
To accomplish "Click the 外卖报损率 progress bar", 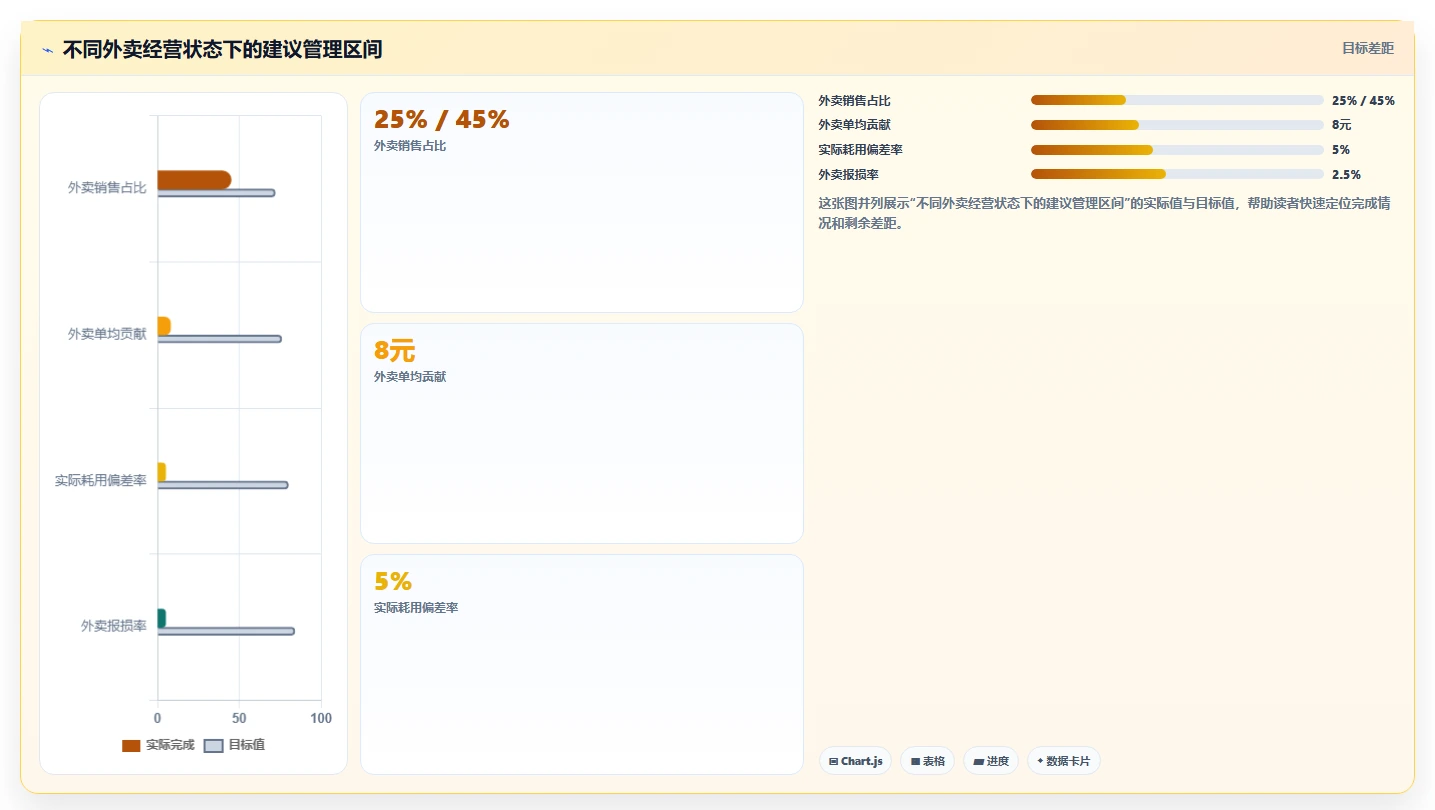I will pos(1177,174).
